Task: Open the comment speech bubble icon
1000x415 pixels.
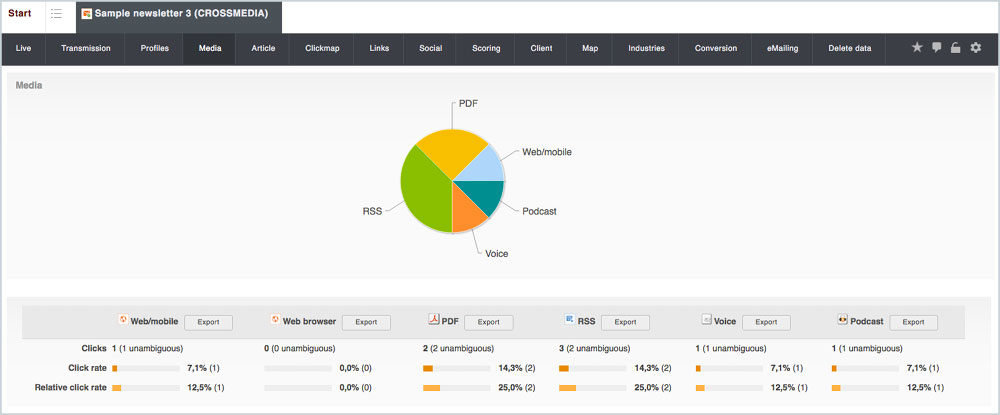Action: (936, 47)
